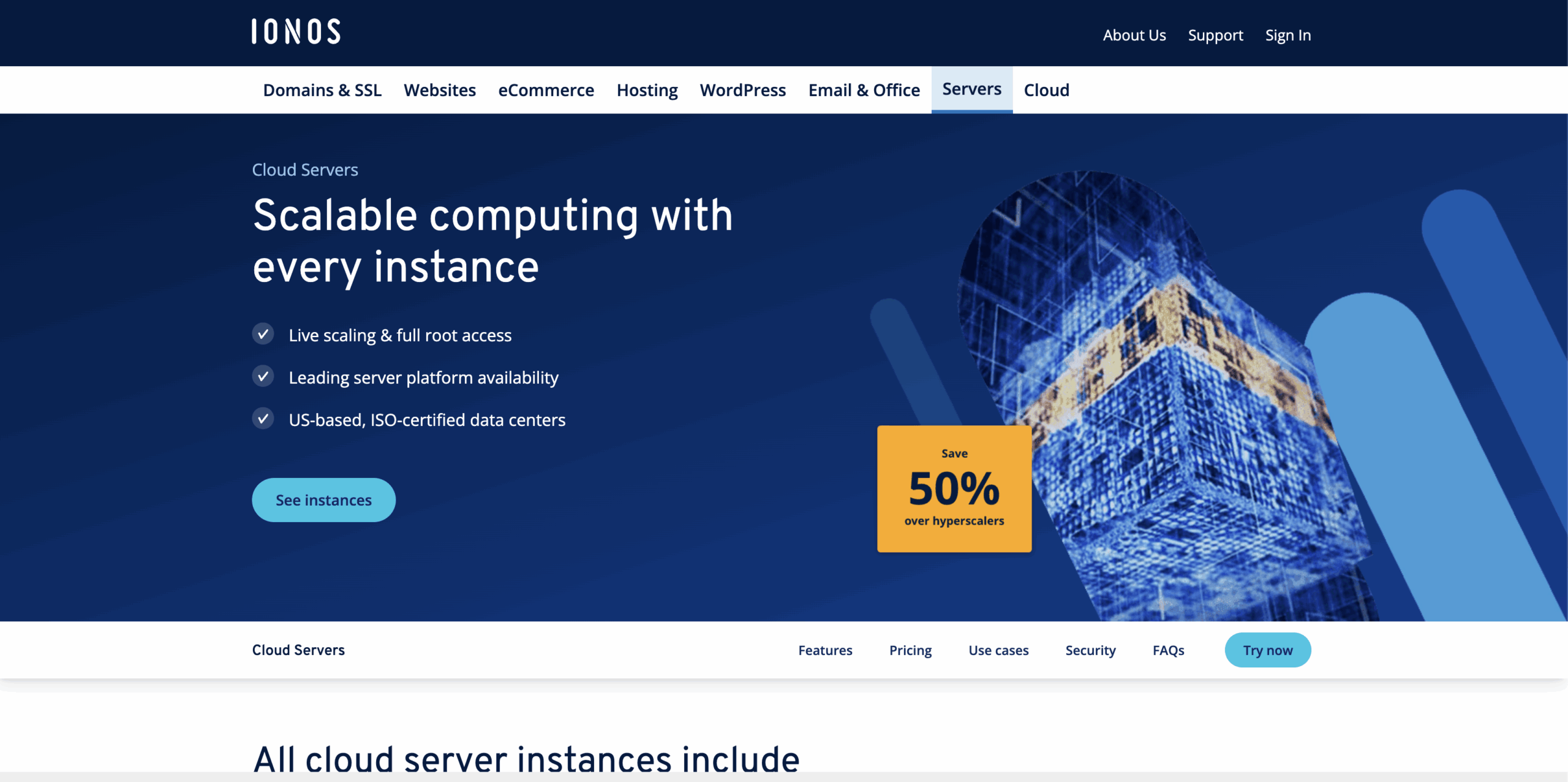Image resolution: width=1568 pixels, height=782 pixels.
Task: Click the checkmark beside US-based, ISO-certified data centers
Action: (263, 419)
